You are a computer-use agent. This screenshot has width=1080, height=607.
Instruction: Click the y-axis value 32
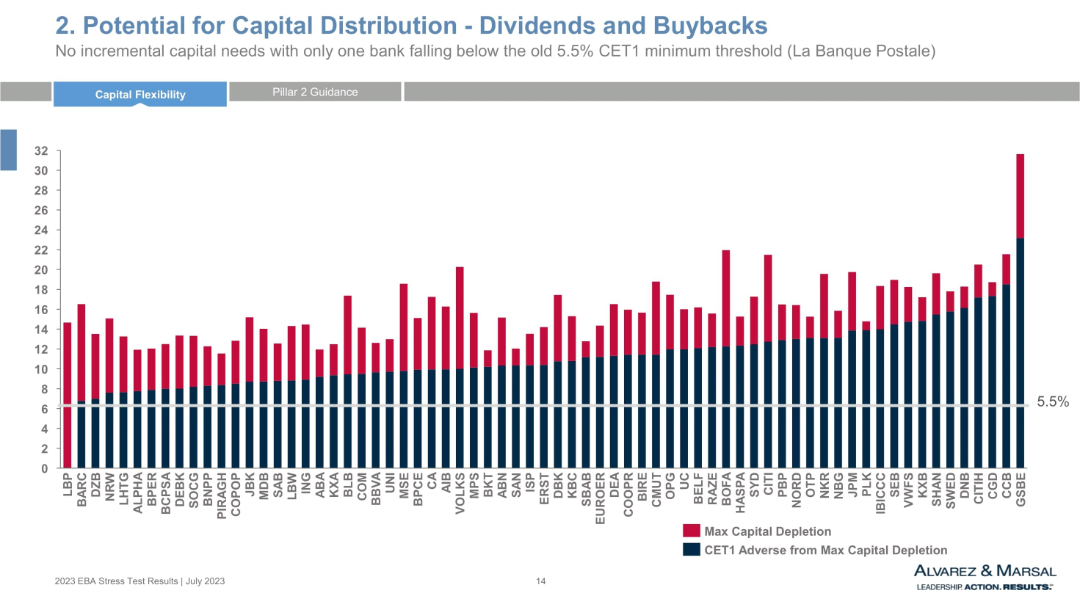coord(41,151)
